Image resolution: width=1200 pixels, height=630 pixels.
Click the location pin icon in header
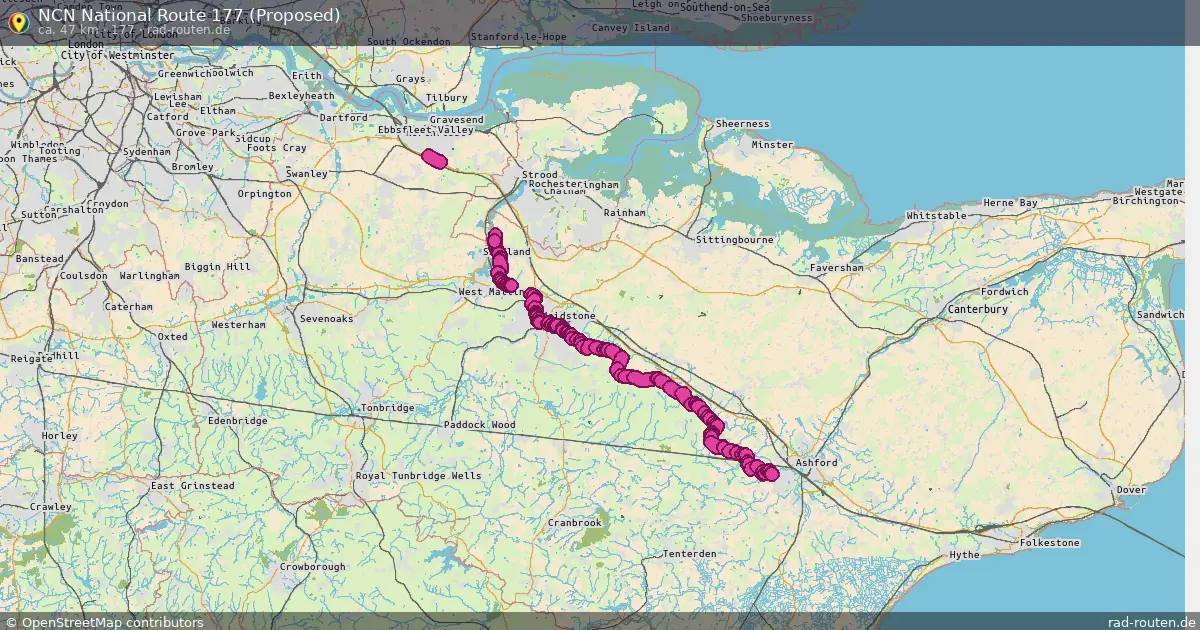17,21
